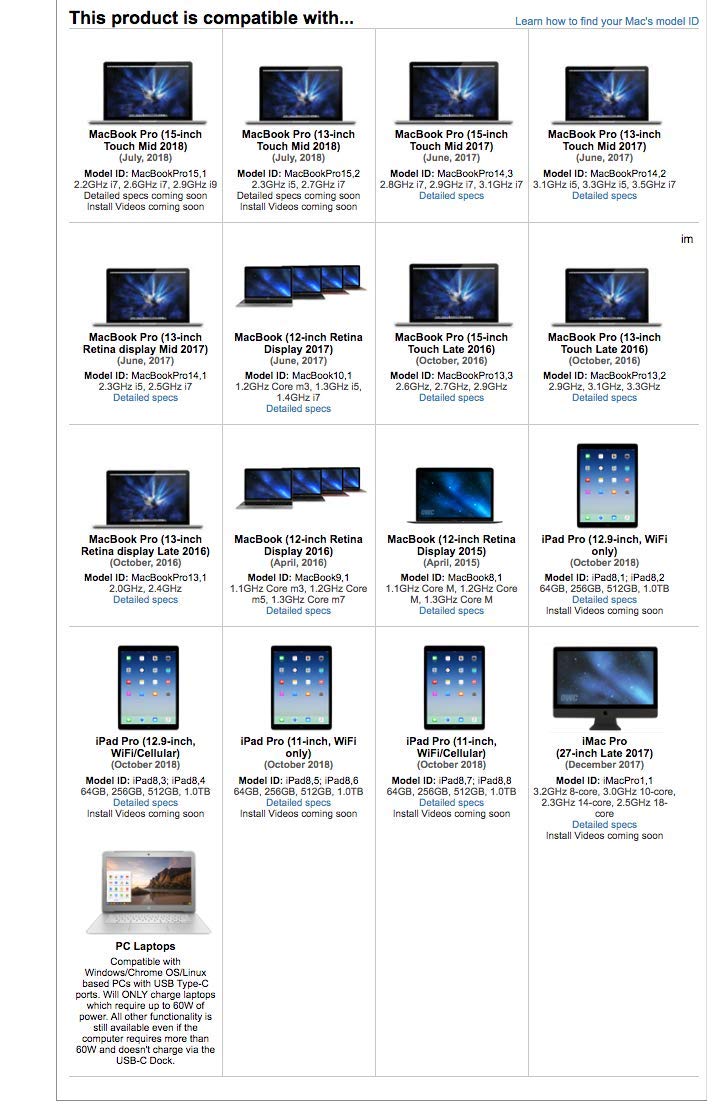This screenshot has width=722, height=1113.
Task: Open Detailed specs for MacBookPro14,3
Action: 451,196
